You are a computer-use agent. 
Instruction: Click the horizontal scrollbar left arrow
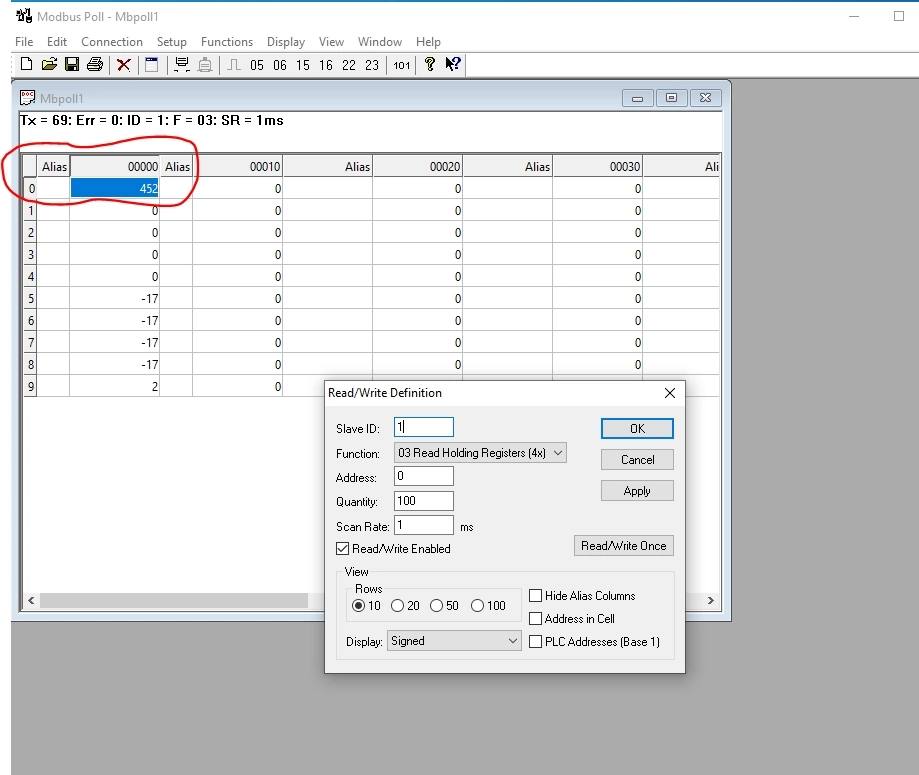pyautogui.click(x=31, y=600)
